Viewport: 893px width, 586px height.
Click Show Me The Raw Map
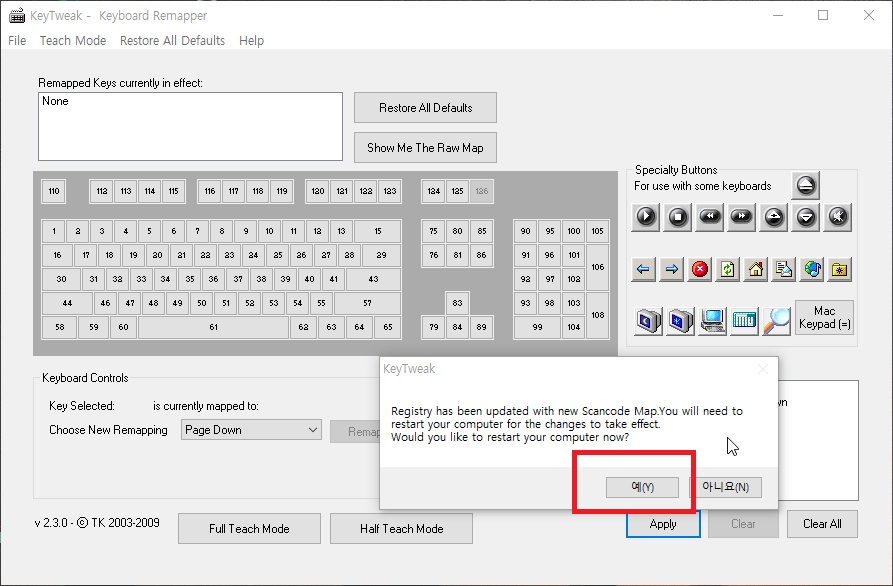click(425, 147)
